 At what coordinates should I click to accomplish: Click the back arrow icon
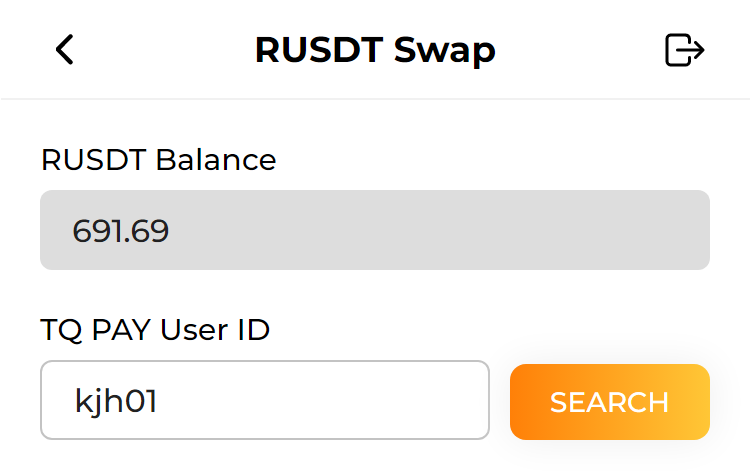pyautogui.click(x=65, y=49)
